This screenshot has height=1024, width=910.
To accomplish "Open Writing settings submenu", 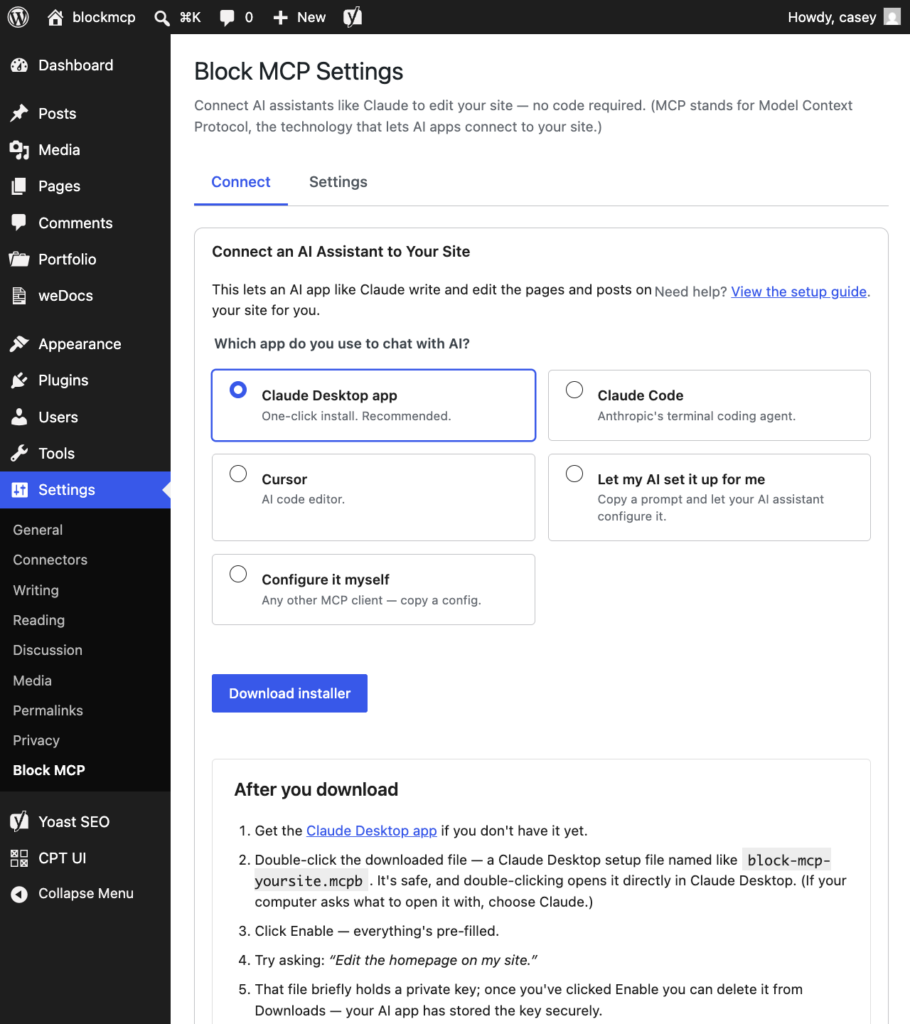I will [36, 590].
